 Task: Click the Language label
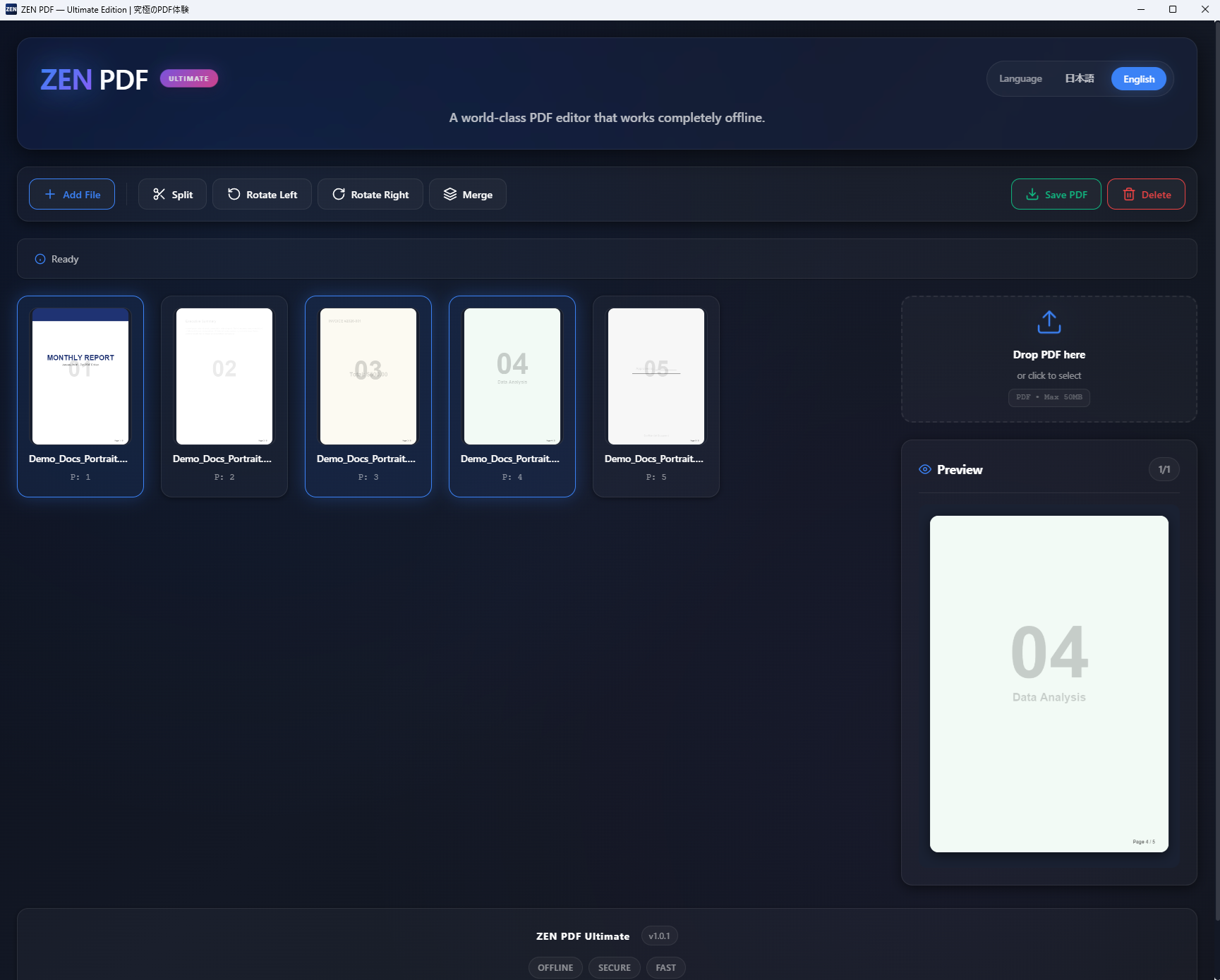coord(1020,78)
